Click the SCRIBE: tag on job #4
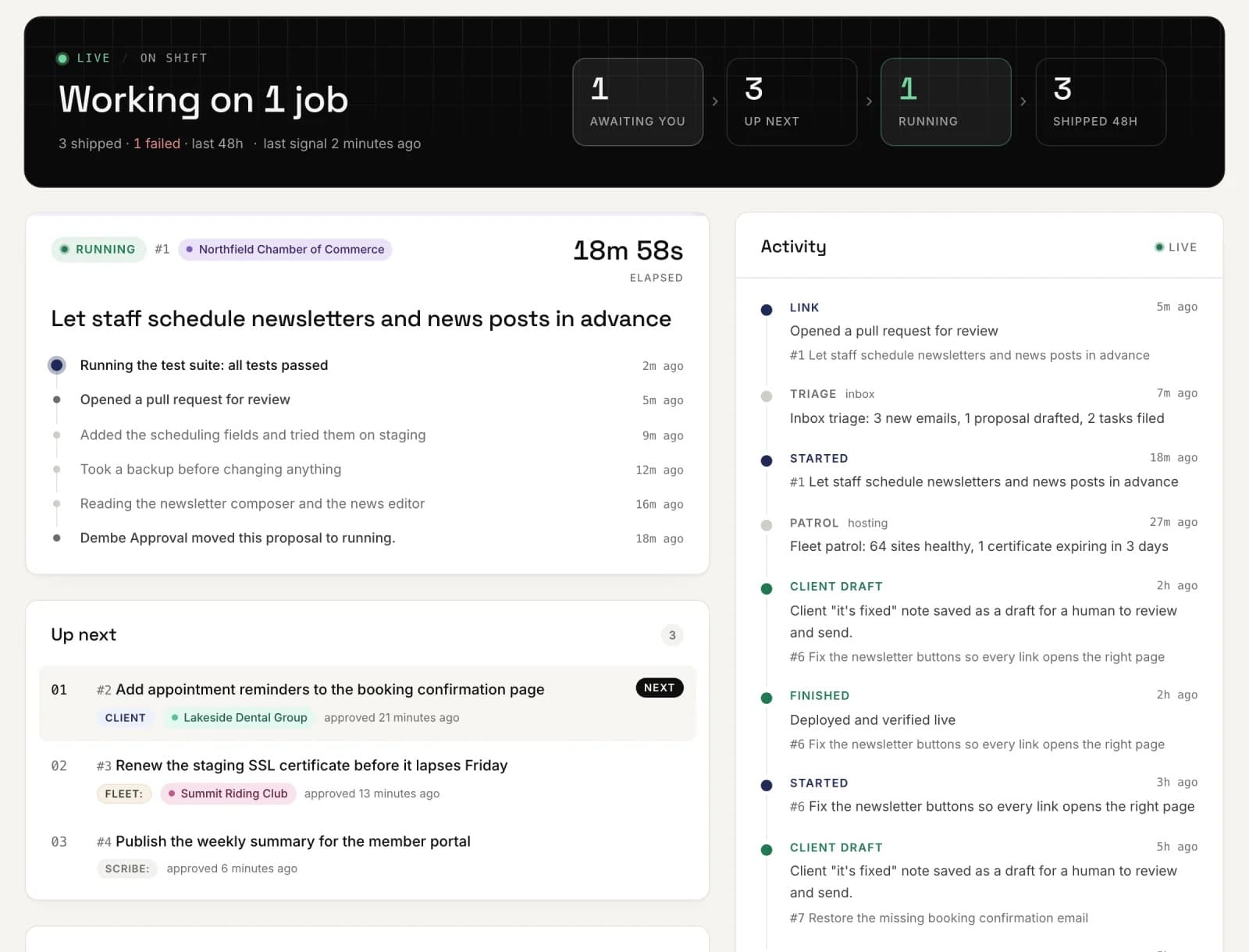Viewport: 1249px width, 952px height. click(x=127, y=869)
